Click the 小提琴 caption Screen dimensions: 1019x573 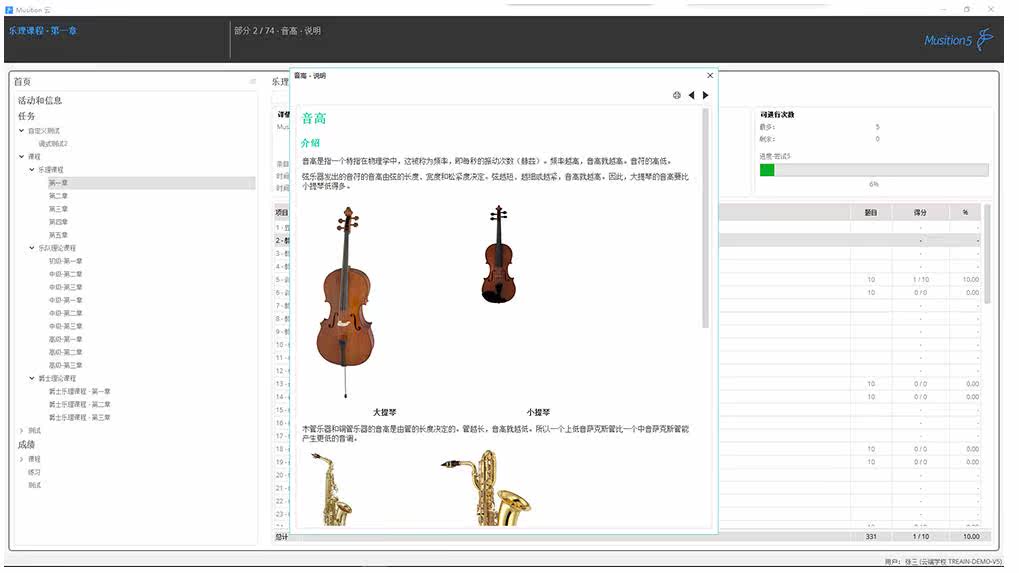(538, 413)
